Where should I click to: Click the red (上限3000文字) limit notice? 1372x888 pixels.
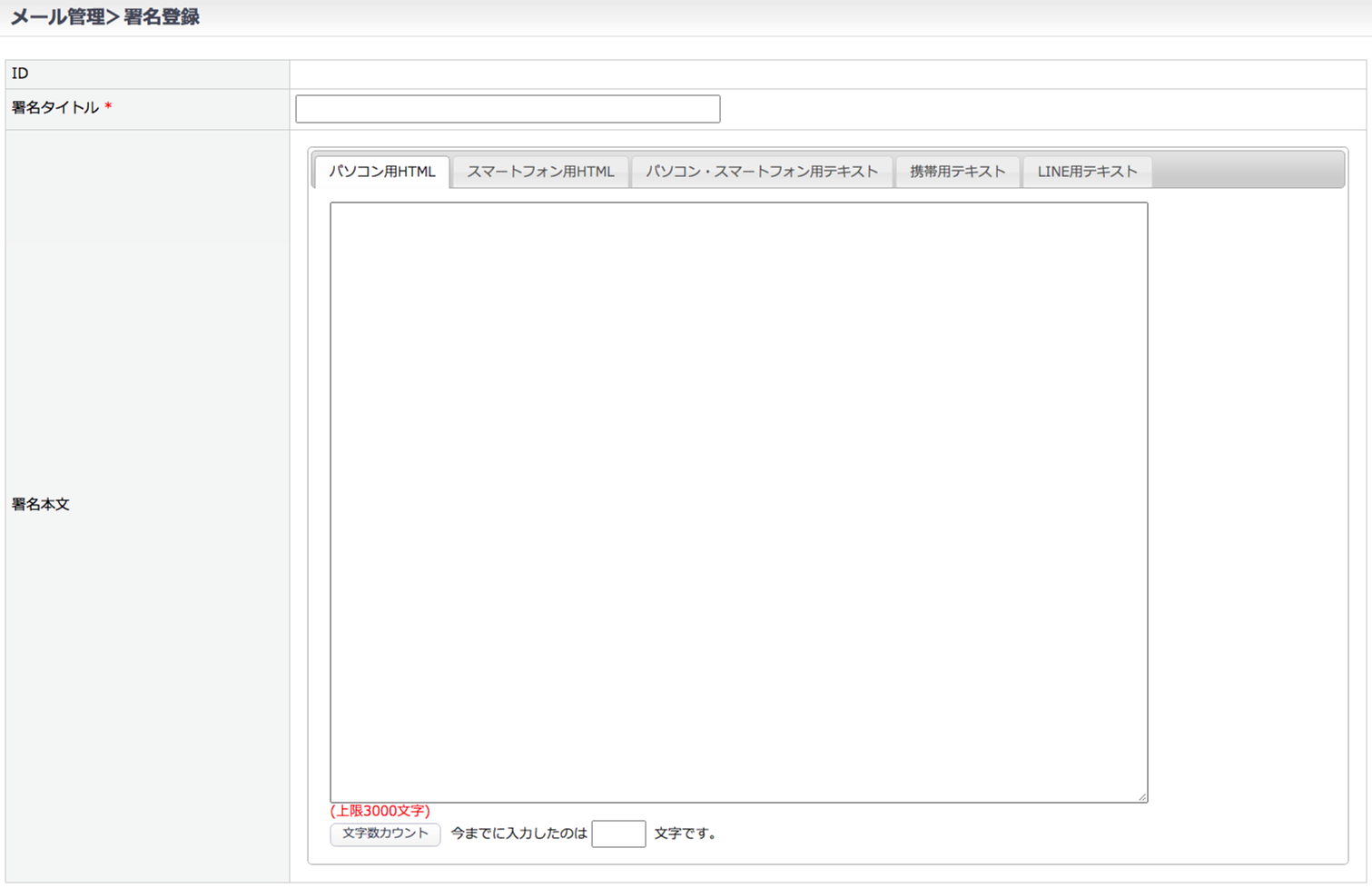click(x=380, y=811)
